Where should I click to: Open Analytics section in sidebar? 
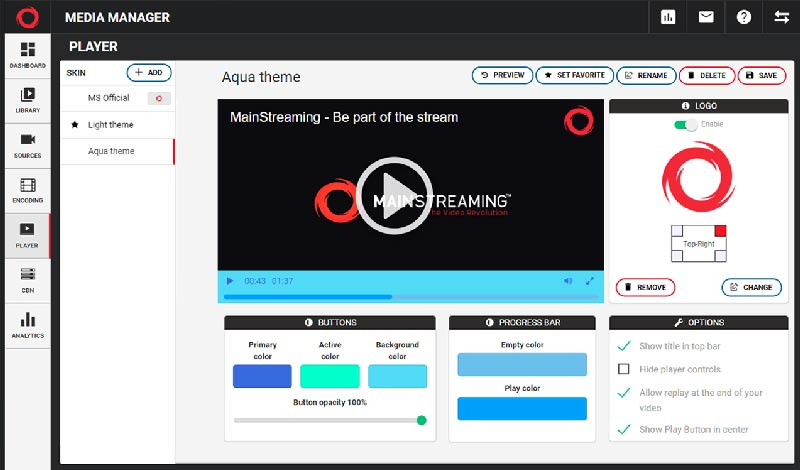tap(28, 326)
